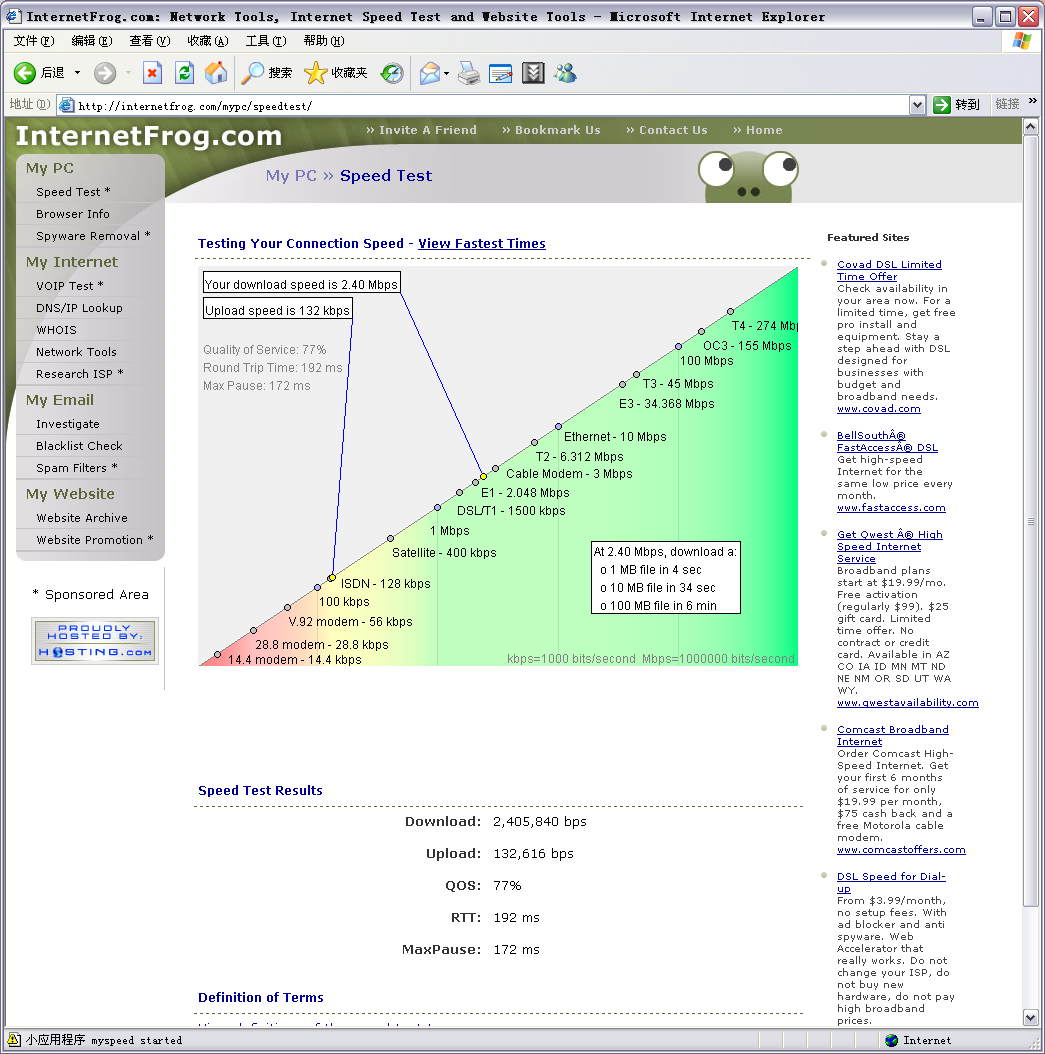This screenshot has width=1045, height=1054.
Task: Open VOIP Test sidebar item
Action: pyautogui.click(x=69, y=286)
